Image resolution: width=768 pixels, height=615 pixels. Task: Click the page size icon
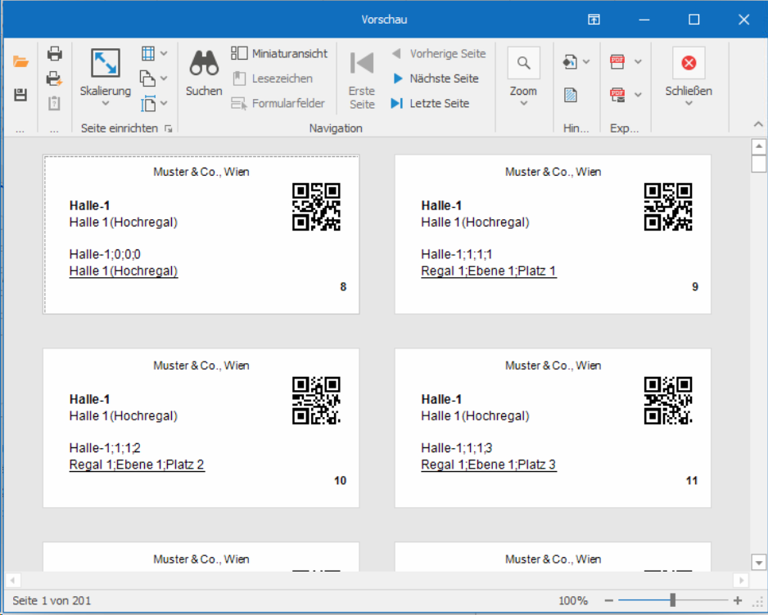click(148, 103)
